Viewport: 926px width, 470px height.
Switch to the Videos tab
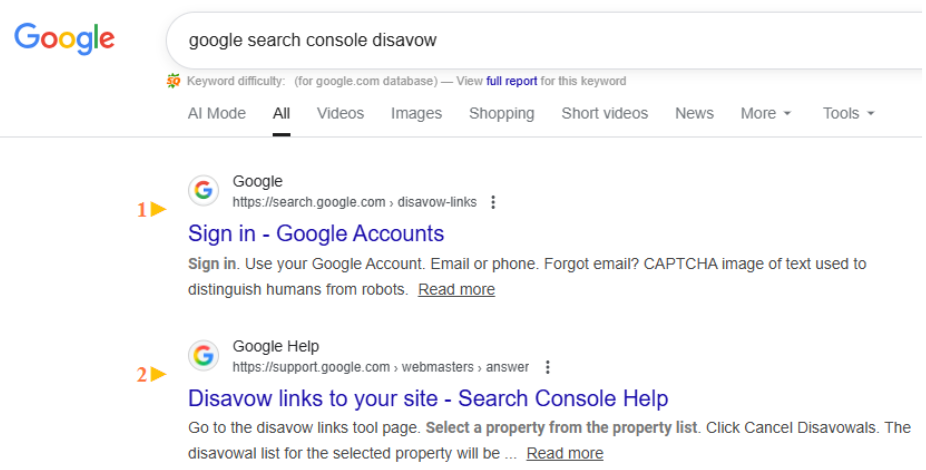click(x=340, y=113)
